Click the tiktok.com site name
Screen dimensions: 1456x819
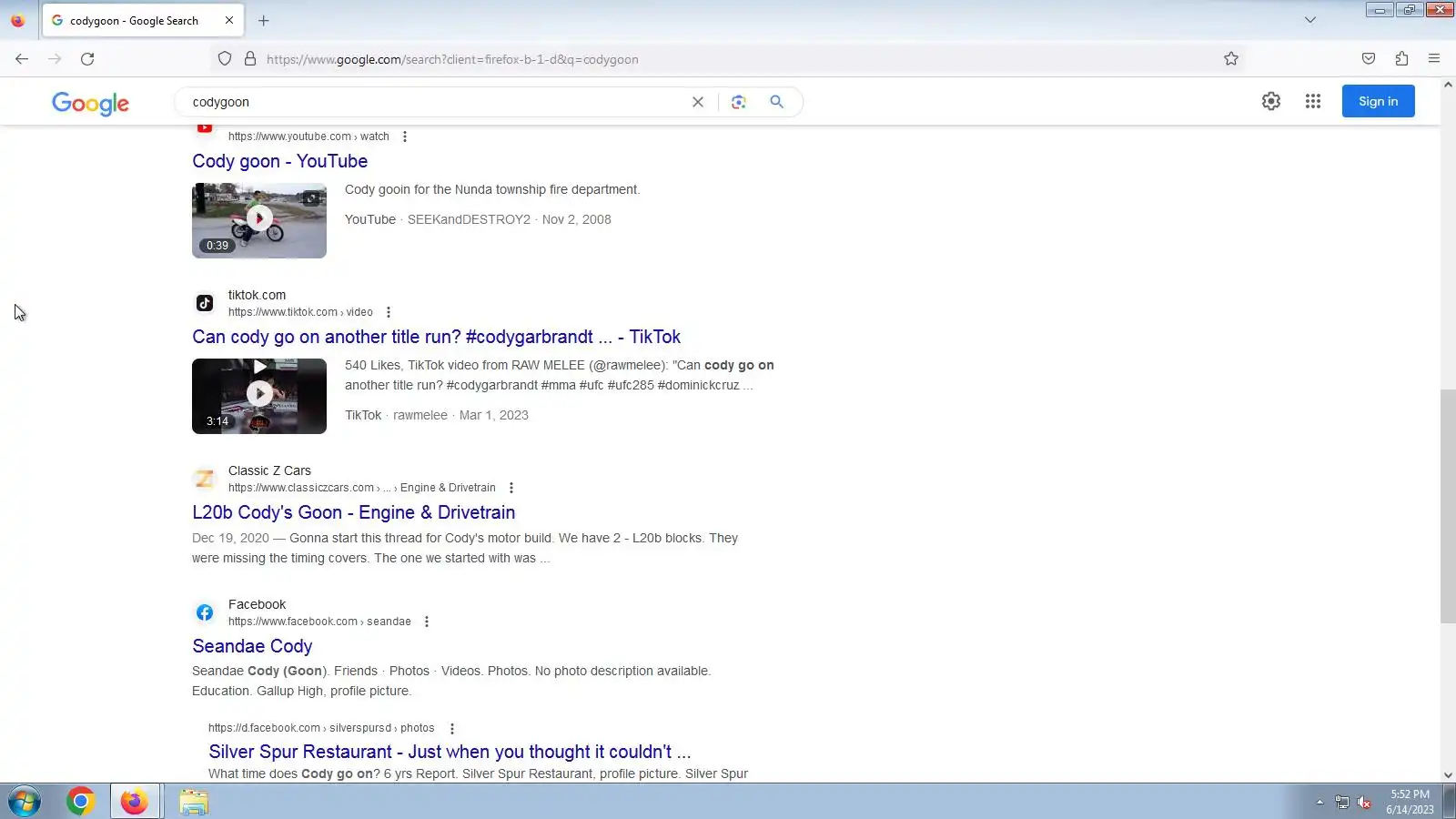(x=257, y=295)
